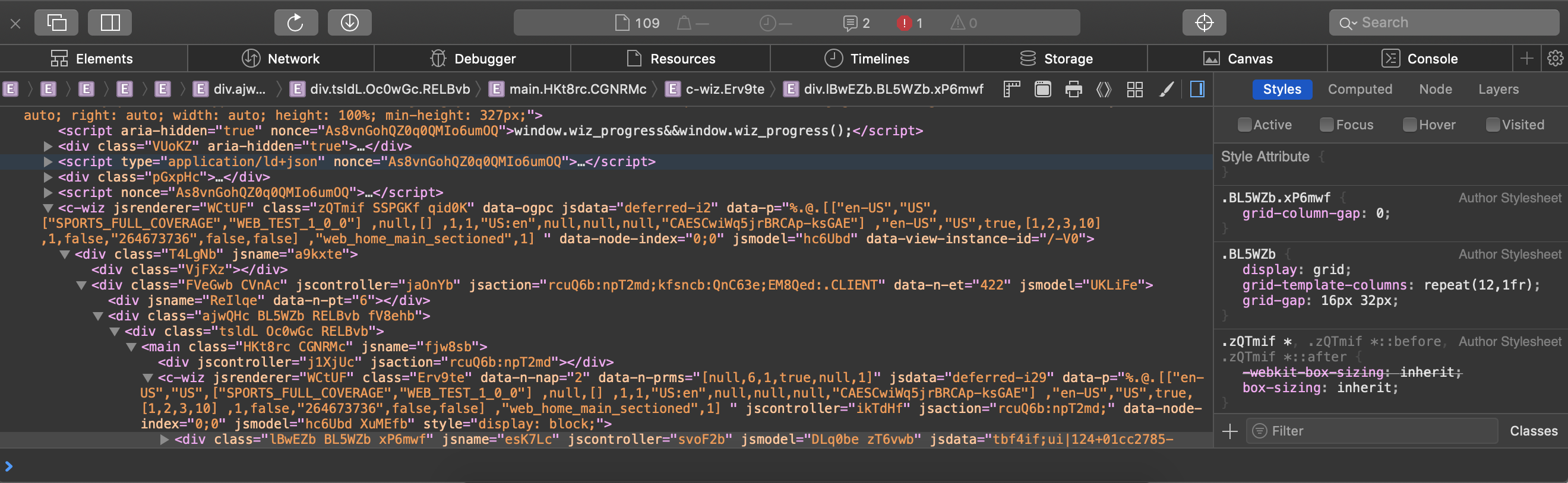Click the console prompt input area
Screen dimensions: 1568x483
pyautogui.click(x=785, y=466)
